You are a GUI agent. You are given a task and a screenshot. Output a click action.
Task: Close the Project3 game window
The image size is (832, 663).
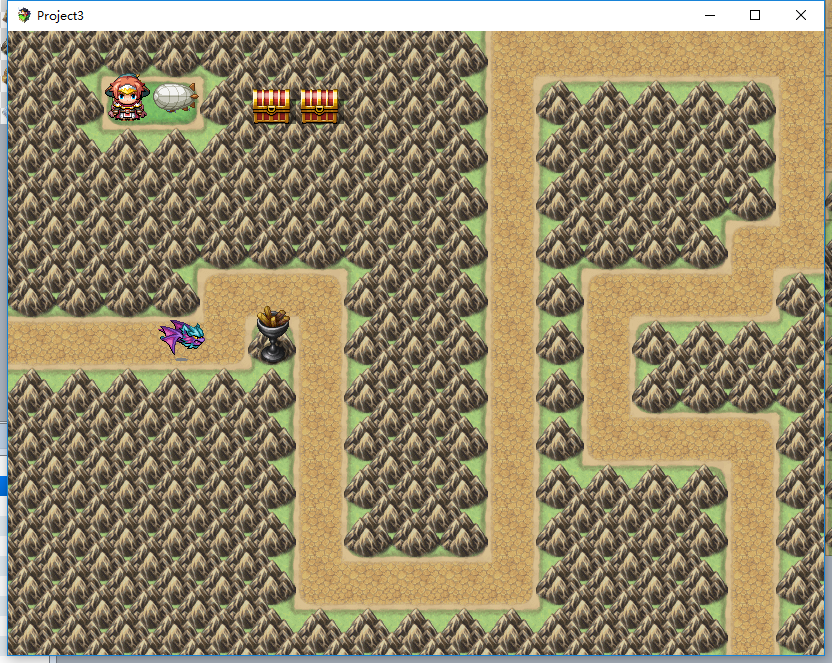(801, 15)
